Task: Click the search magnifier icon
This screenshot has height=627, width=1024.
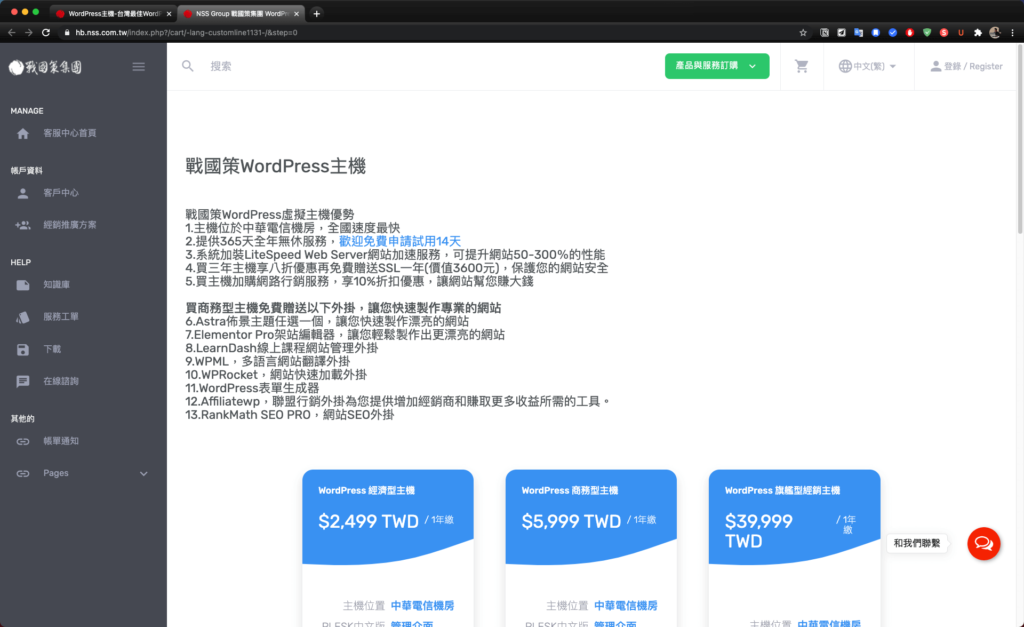Action: pos(187,66)
